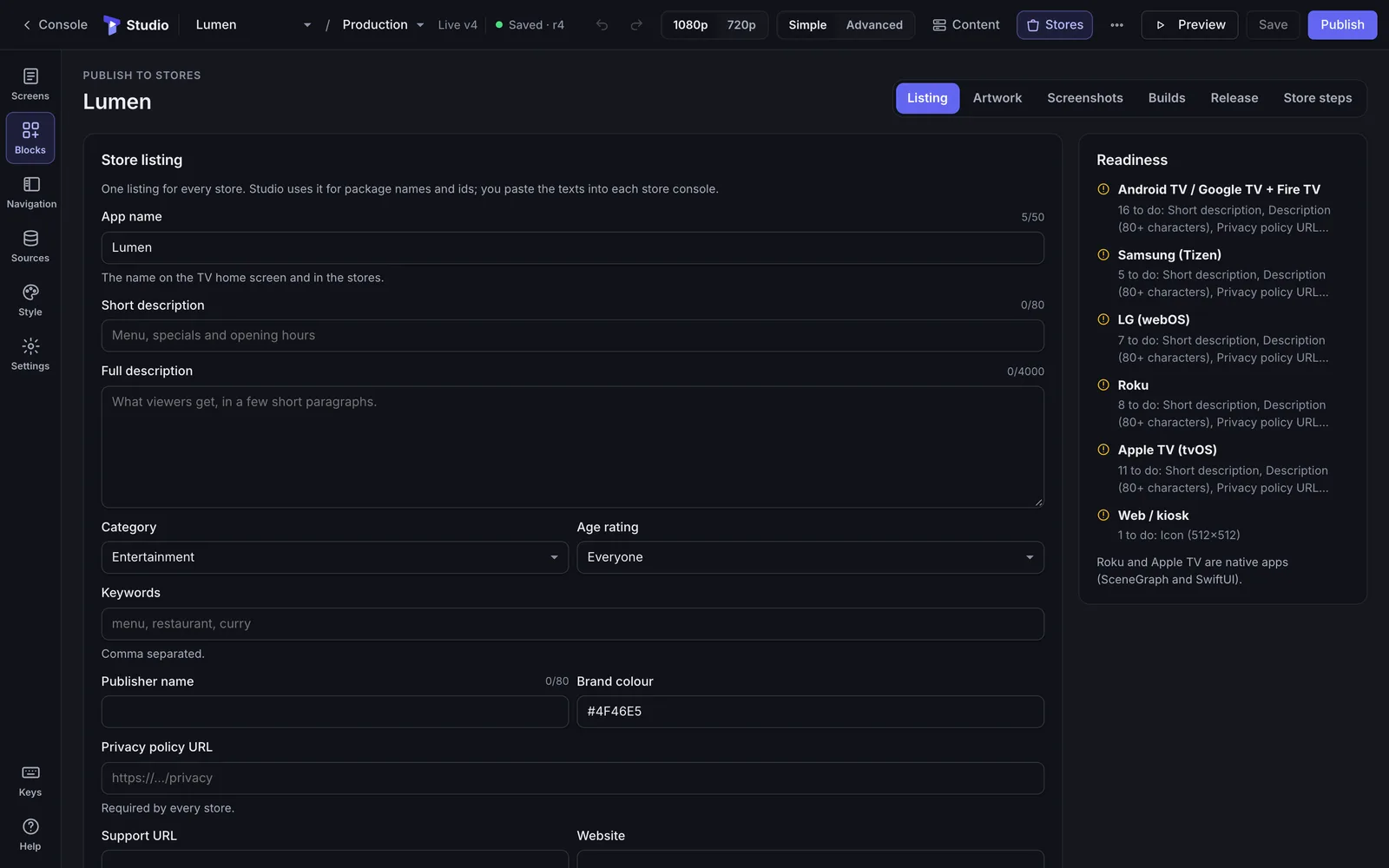Click the App name field
Viewport: 1389px width, 868px height.
pyautogui.click(x=572, y=248)
